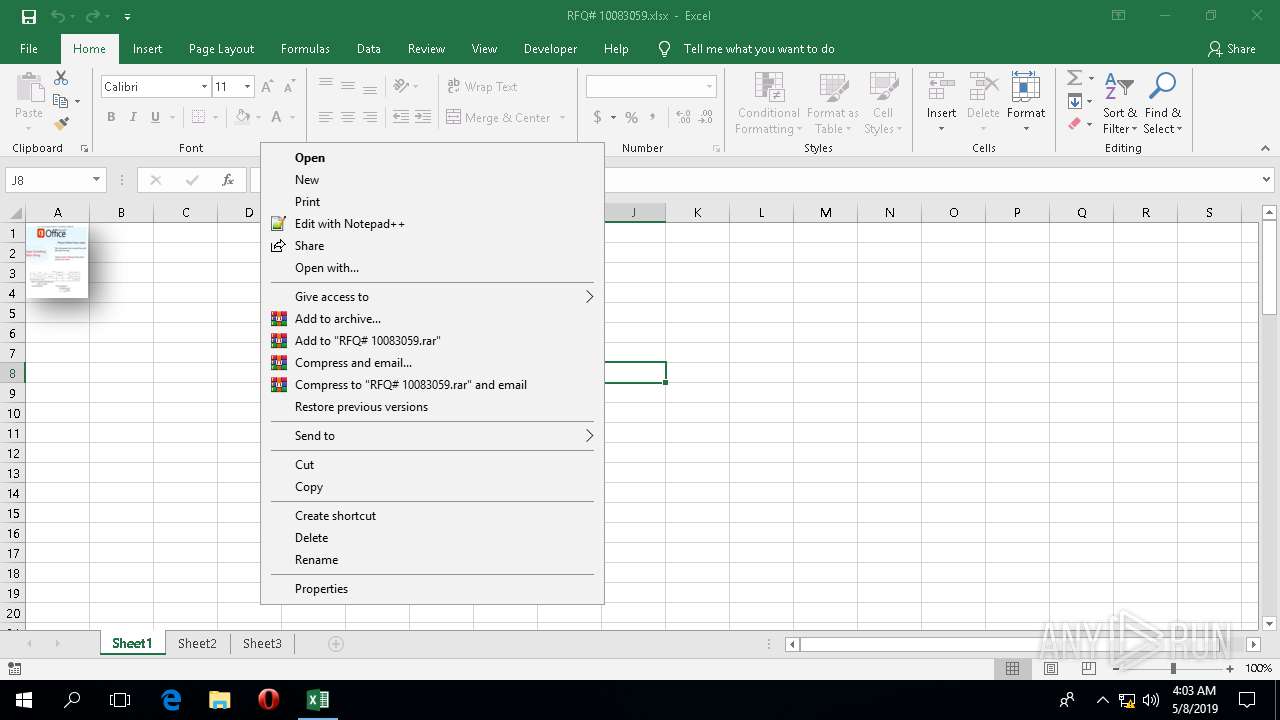Screen dimensions: 1280x720
Task: Increase font size with larger A icon
Action: coord(266,87)
